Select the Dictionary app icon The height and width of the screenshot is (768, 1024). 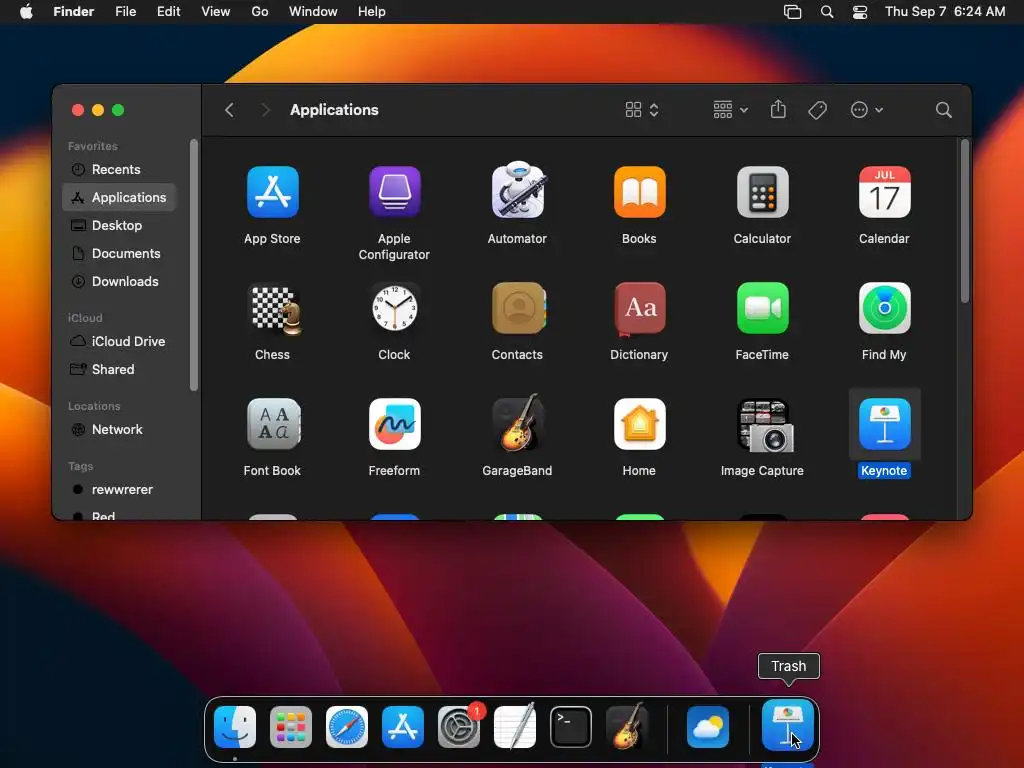click(x=639, y=308)
